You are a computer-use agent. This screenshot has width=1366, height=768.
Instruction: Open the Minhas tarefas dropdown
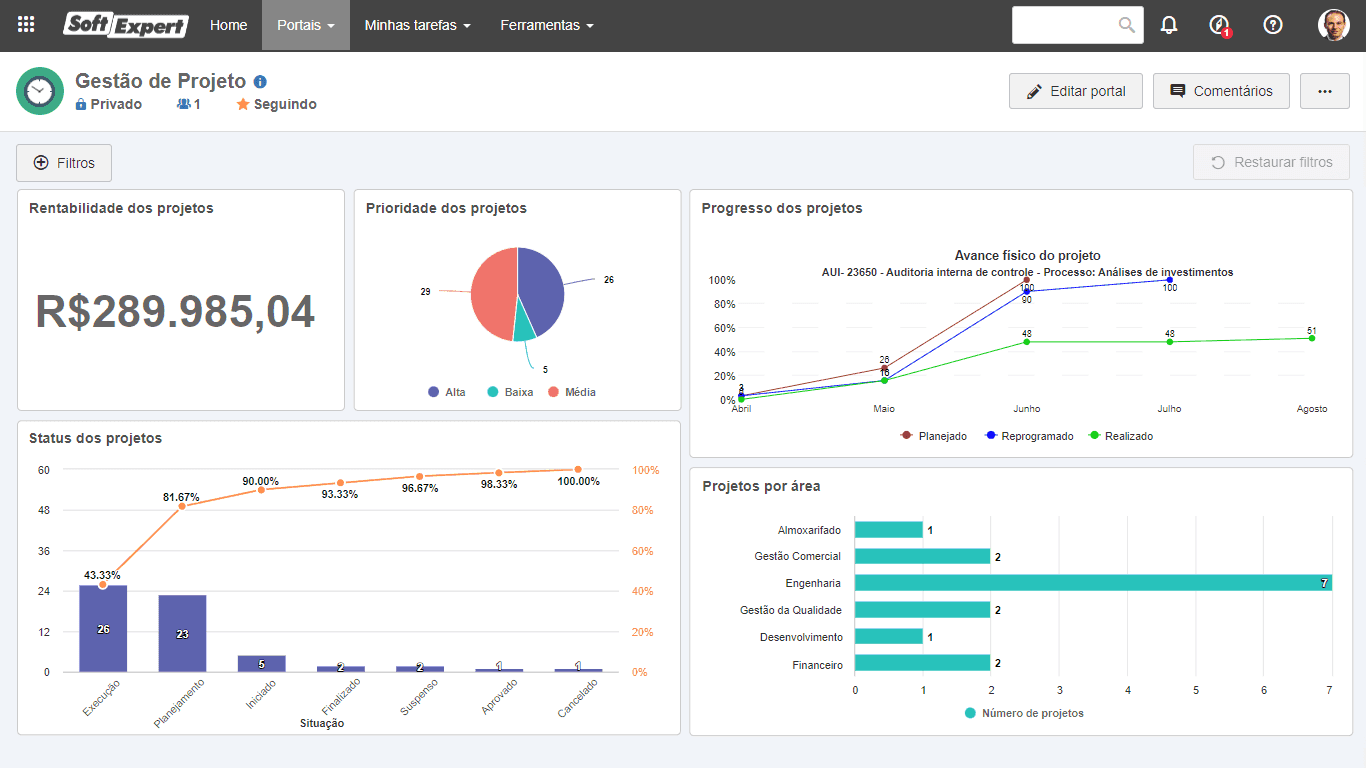[x=418, y=25]
